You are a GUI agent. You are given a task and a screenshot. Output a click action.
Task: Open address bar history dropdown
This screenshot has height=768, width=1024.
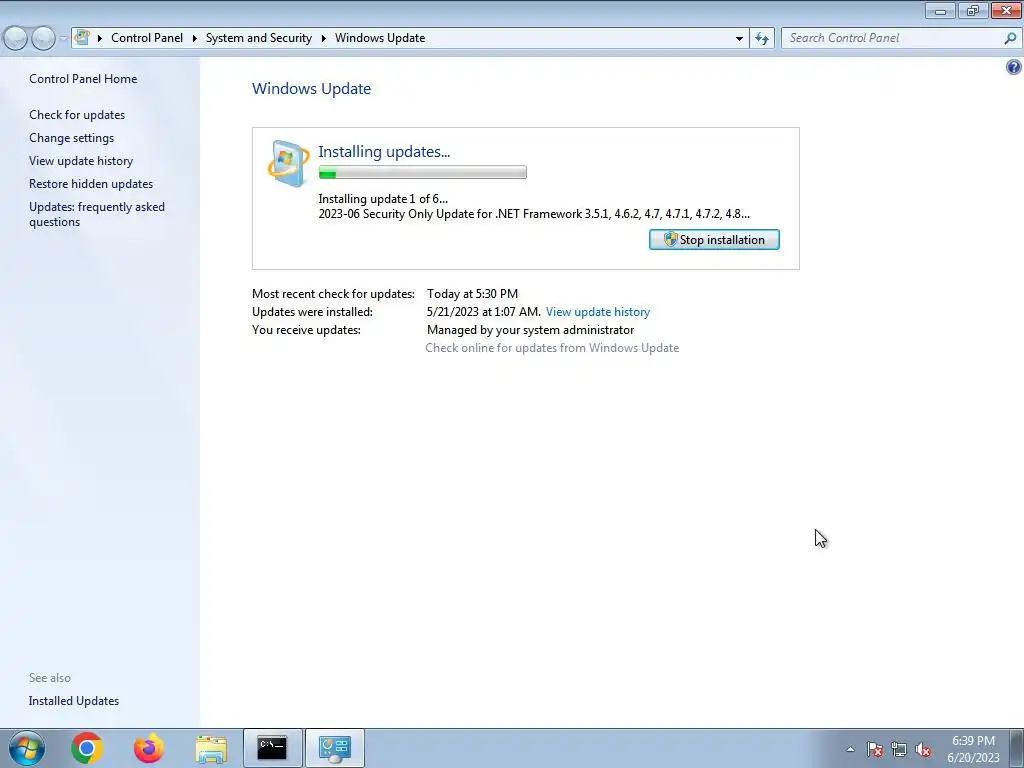coord(739,38)
